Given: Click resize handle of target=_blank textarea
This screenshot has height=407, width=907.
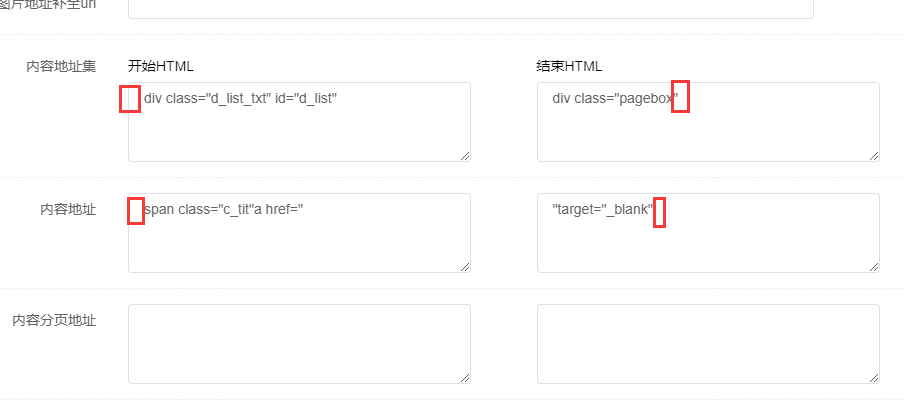Looking at the screenshot, I should [874, 266].
